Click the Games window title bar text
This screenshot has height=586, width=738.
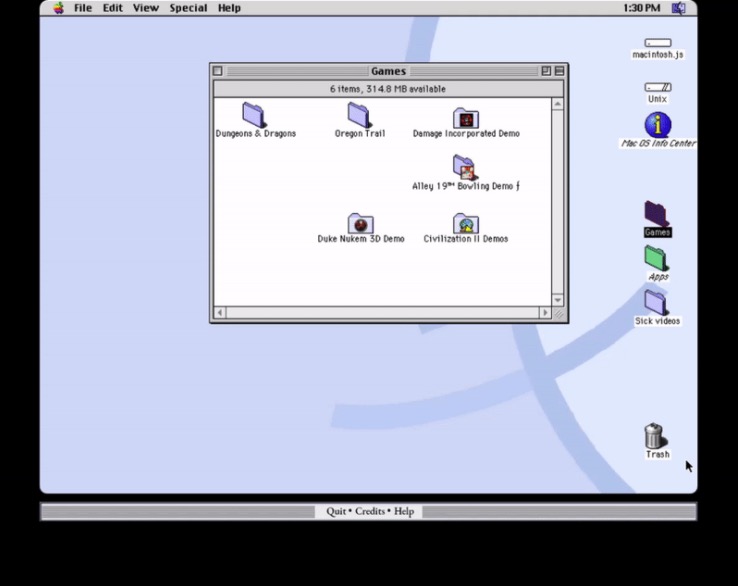[x=388, y=71]
